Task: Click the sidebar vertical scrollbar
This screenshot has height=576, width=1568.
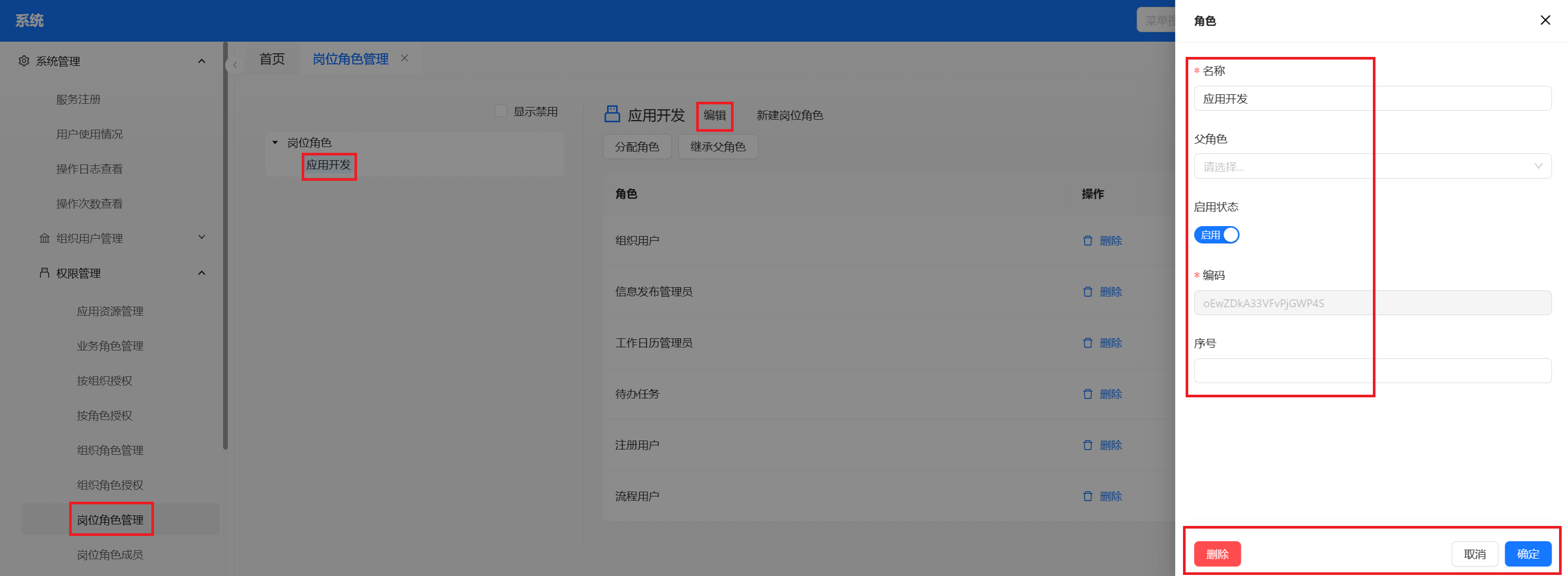Action: coord(225,246)
